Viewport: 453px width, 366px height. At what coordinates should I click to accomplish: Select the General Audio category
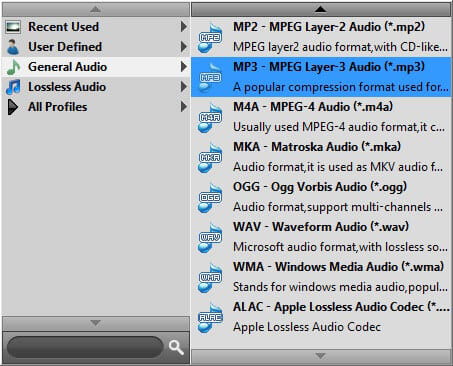[96, 67]
